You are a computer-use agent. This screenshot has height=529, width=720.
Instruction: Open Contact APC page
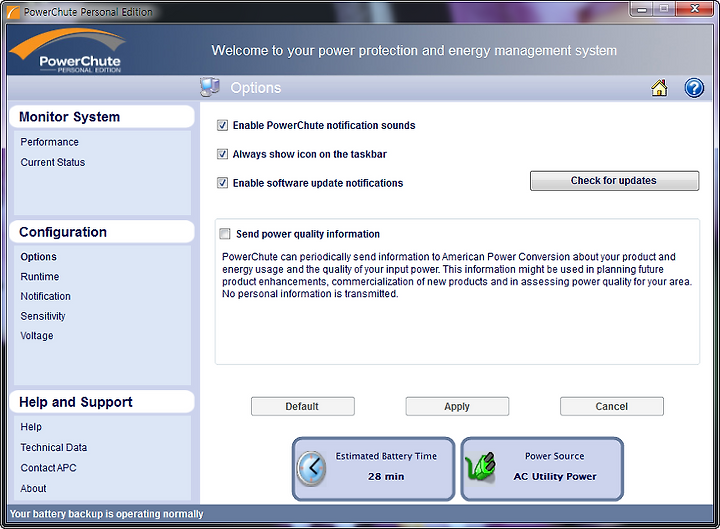[x=49, y=468]
